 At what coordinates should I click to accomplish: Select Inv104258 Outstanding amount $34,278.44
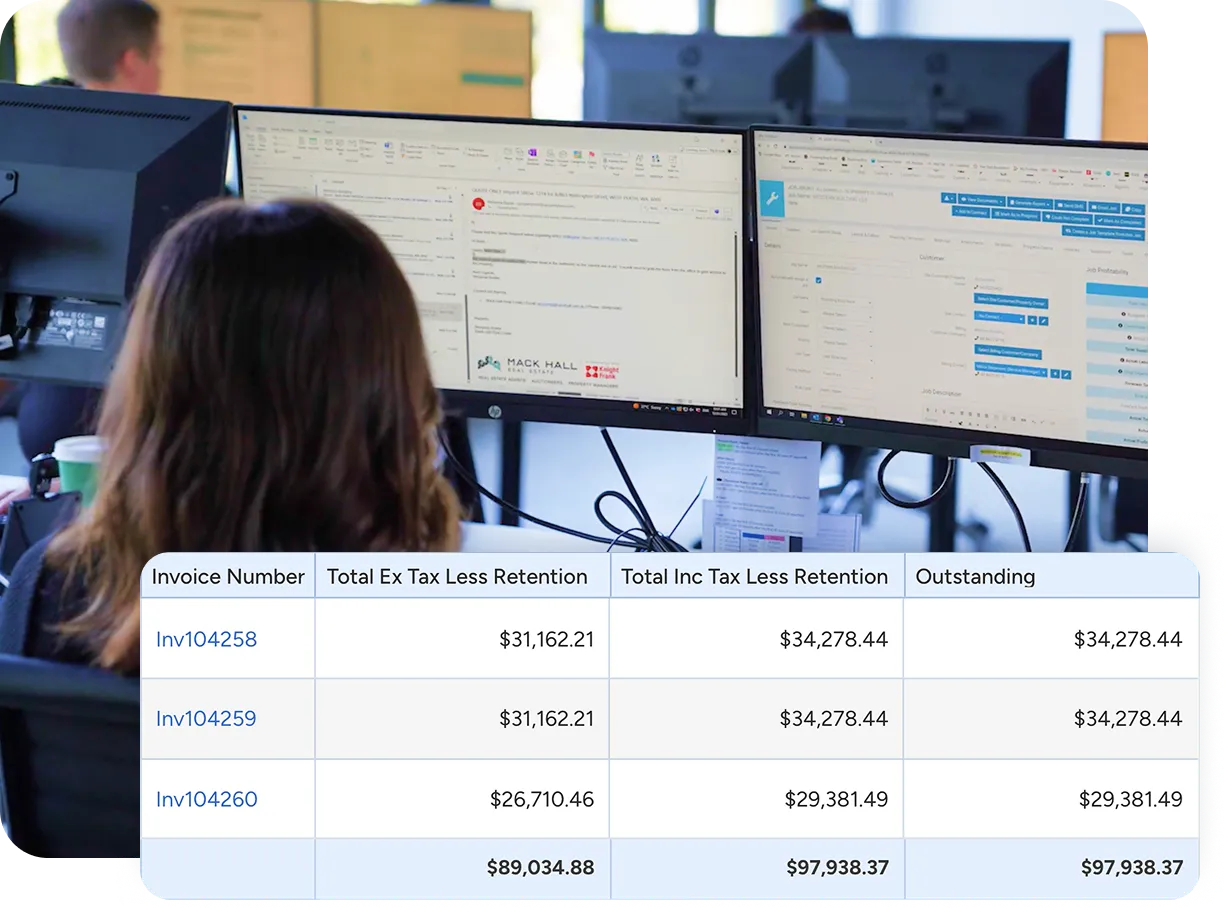[1128, 639]
